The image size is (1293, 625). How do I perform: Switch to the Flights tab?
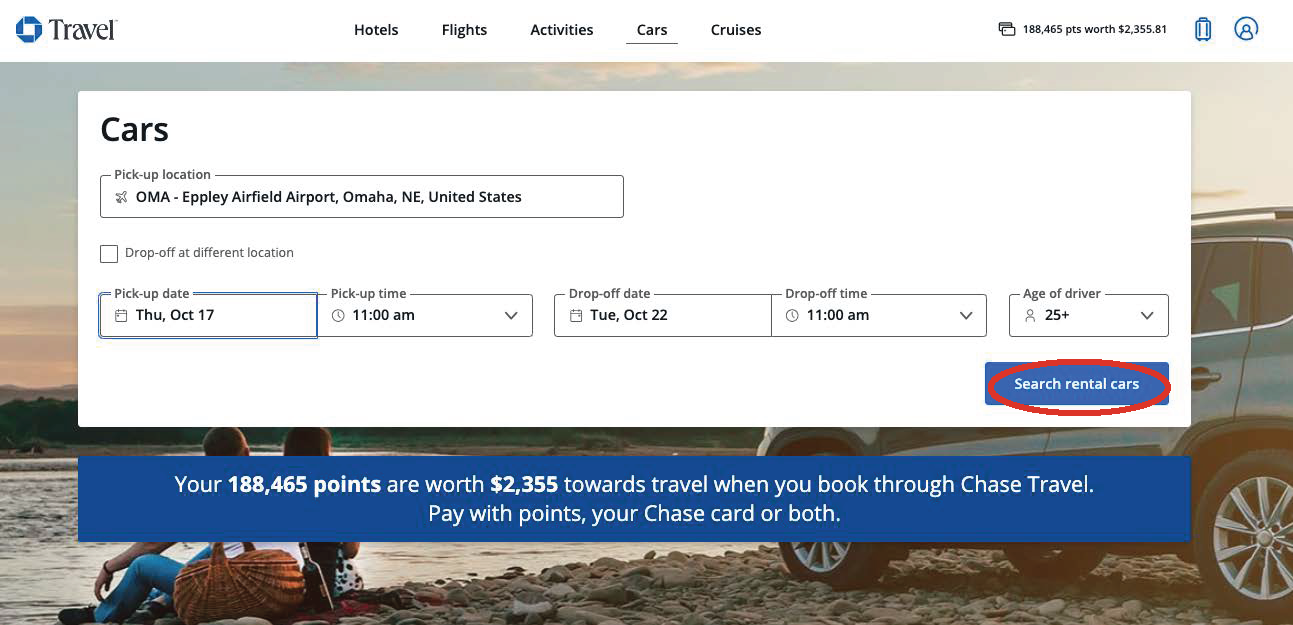464,30
